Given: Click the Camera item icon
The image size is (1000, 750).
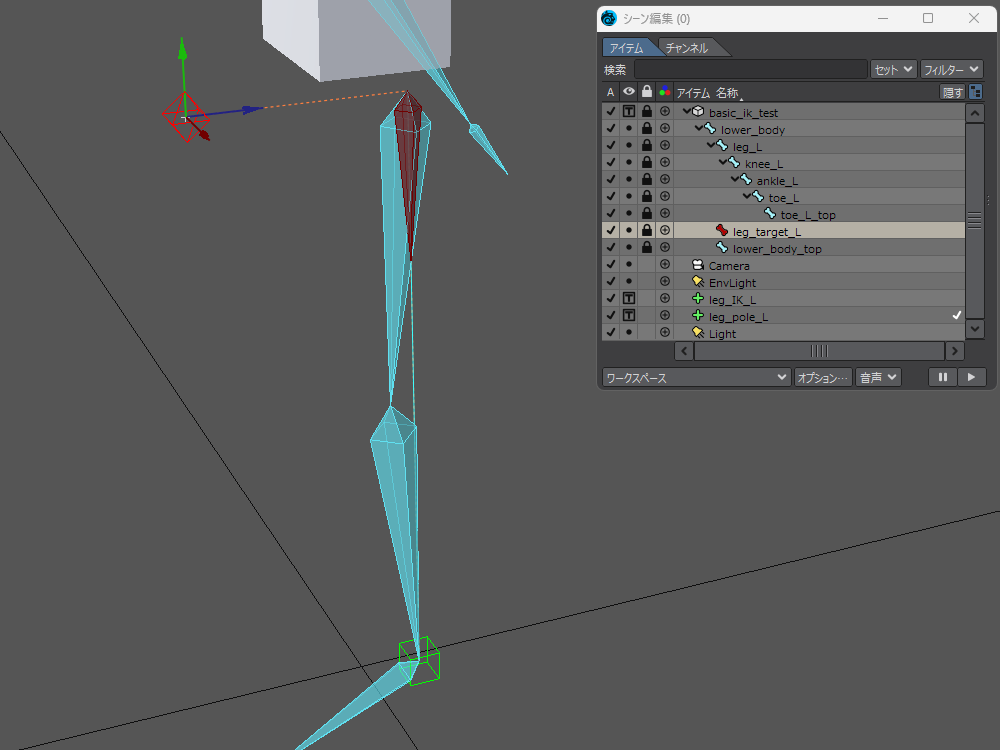Looking at the screenshot, I should [698, 265].
